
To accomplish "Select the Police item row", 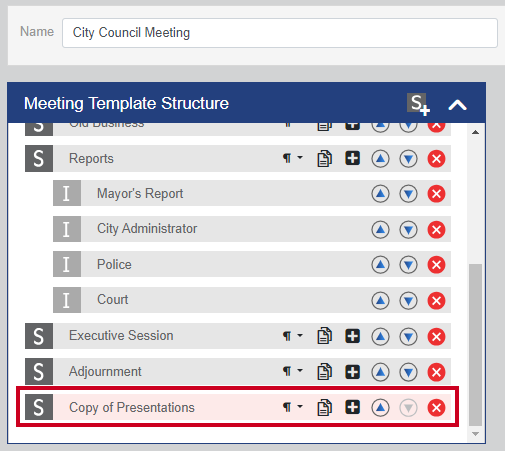I will pos(252,264).
